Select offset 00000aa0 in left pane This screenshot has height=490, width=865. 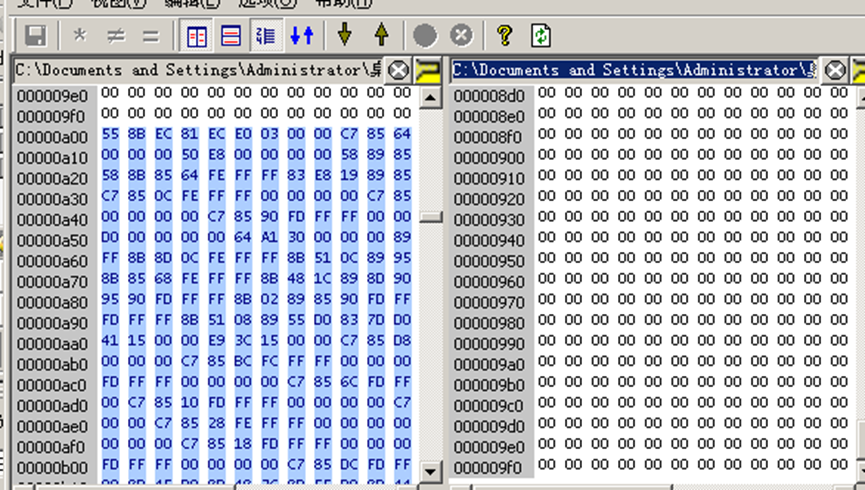52,344
